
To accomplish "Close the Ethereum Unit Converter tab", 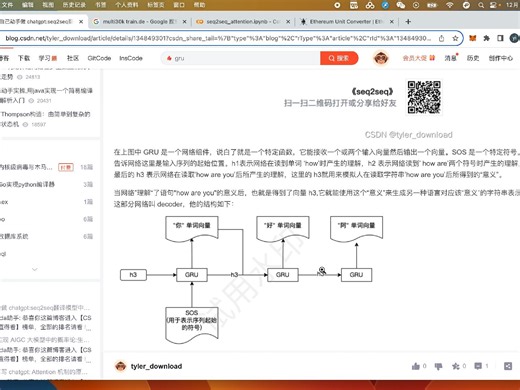I will tap(392, 22).
